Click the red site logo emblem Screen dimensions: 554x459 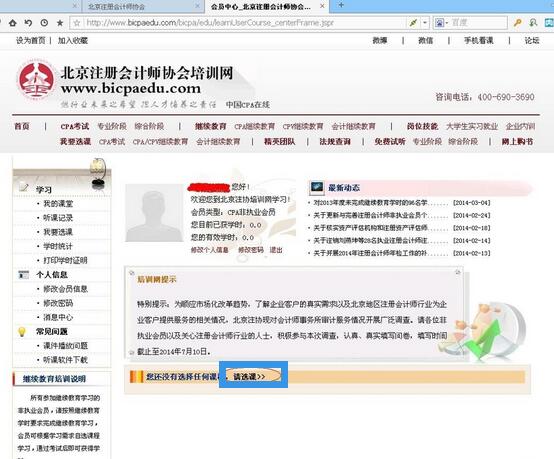(36, 80)
